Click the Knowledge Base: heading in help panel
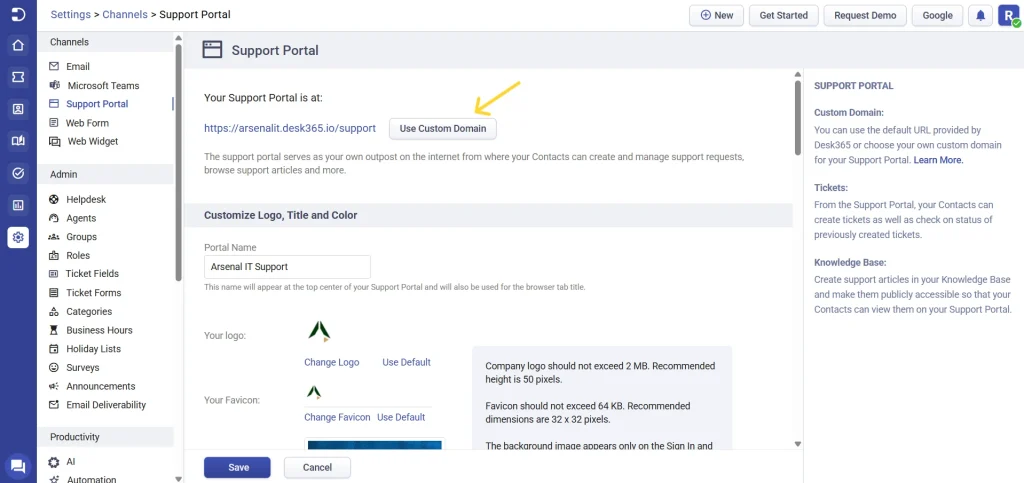Image resolution: width=1024 pixels, height=483 pixels. [x=850, y=262]
